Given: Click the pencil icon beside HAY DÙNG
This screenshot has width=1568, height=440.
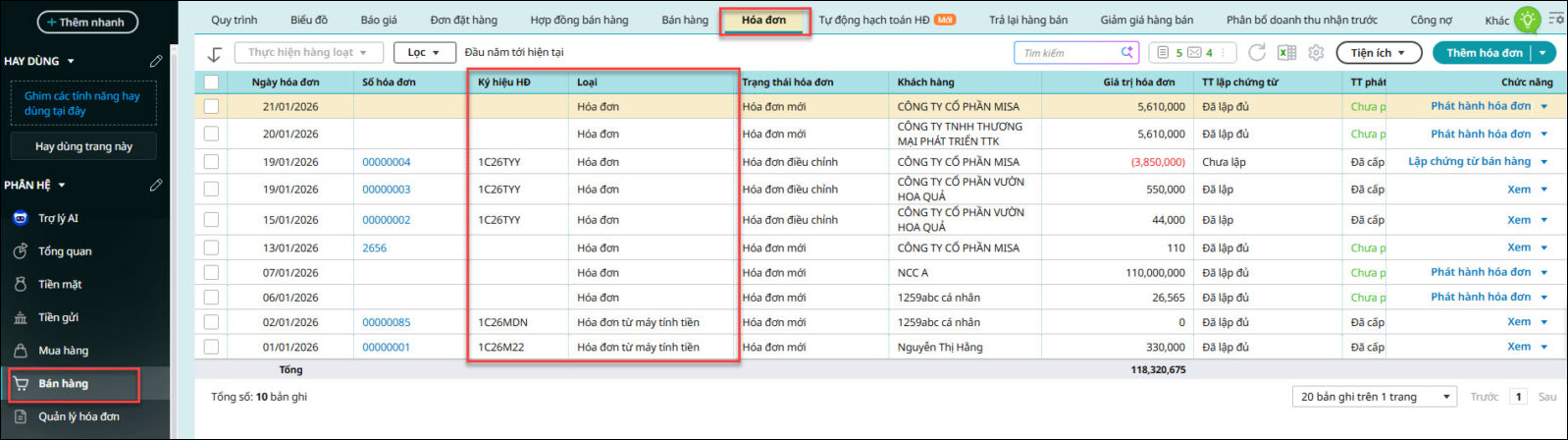Looking at the screenshot, I should tap(156, 61).
